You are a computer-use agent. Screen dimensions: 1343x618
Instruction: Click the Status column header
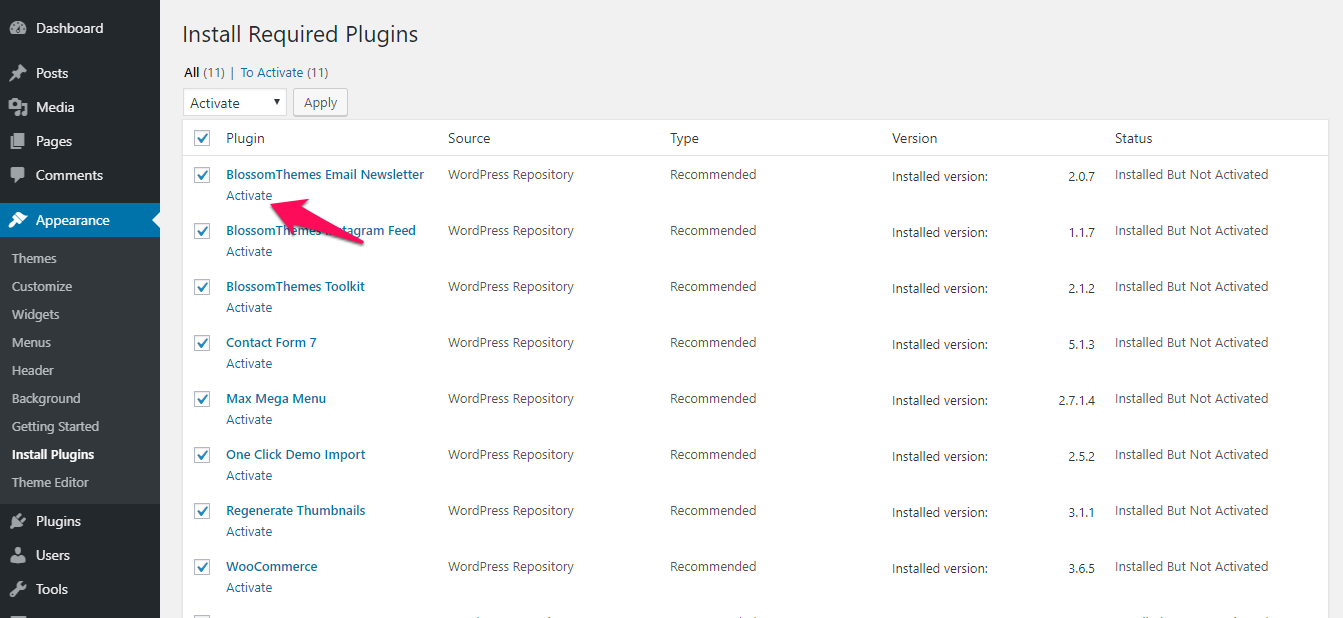click(x=1134, y=138)
